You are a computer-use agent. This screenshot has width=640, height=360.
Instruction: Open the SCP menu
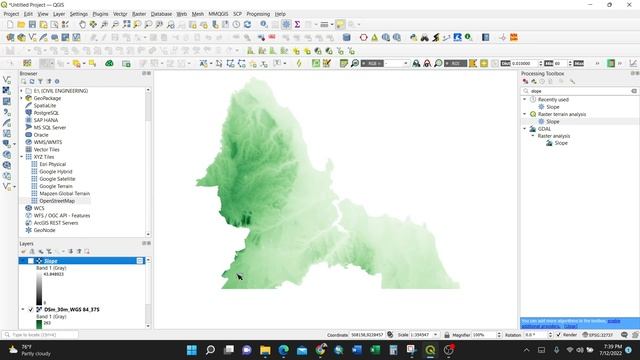(238, 14)
